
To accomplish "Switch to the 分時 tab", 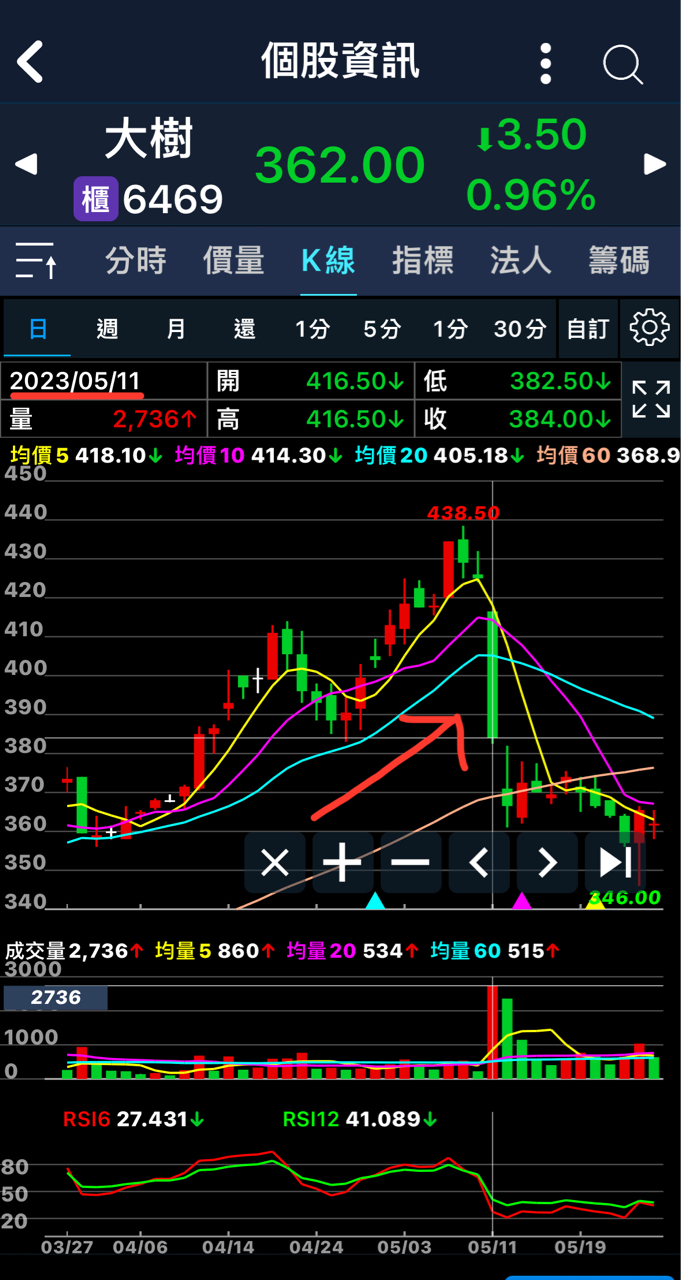I will click(x=136, y=261).
